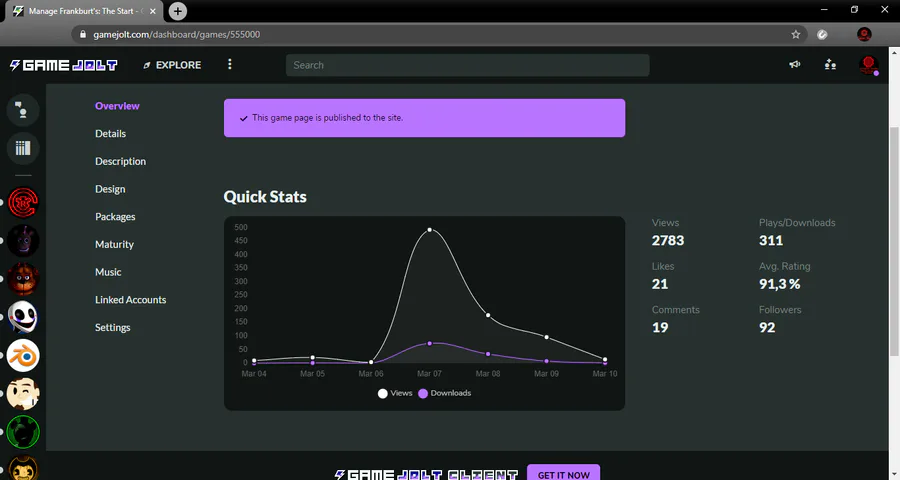Open the friends list icon
Image resolution: width=900 pixels, height=480 pixels.
point(830,64)
